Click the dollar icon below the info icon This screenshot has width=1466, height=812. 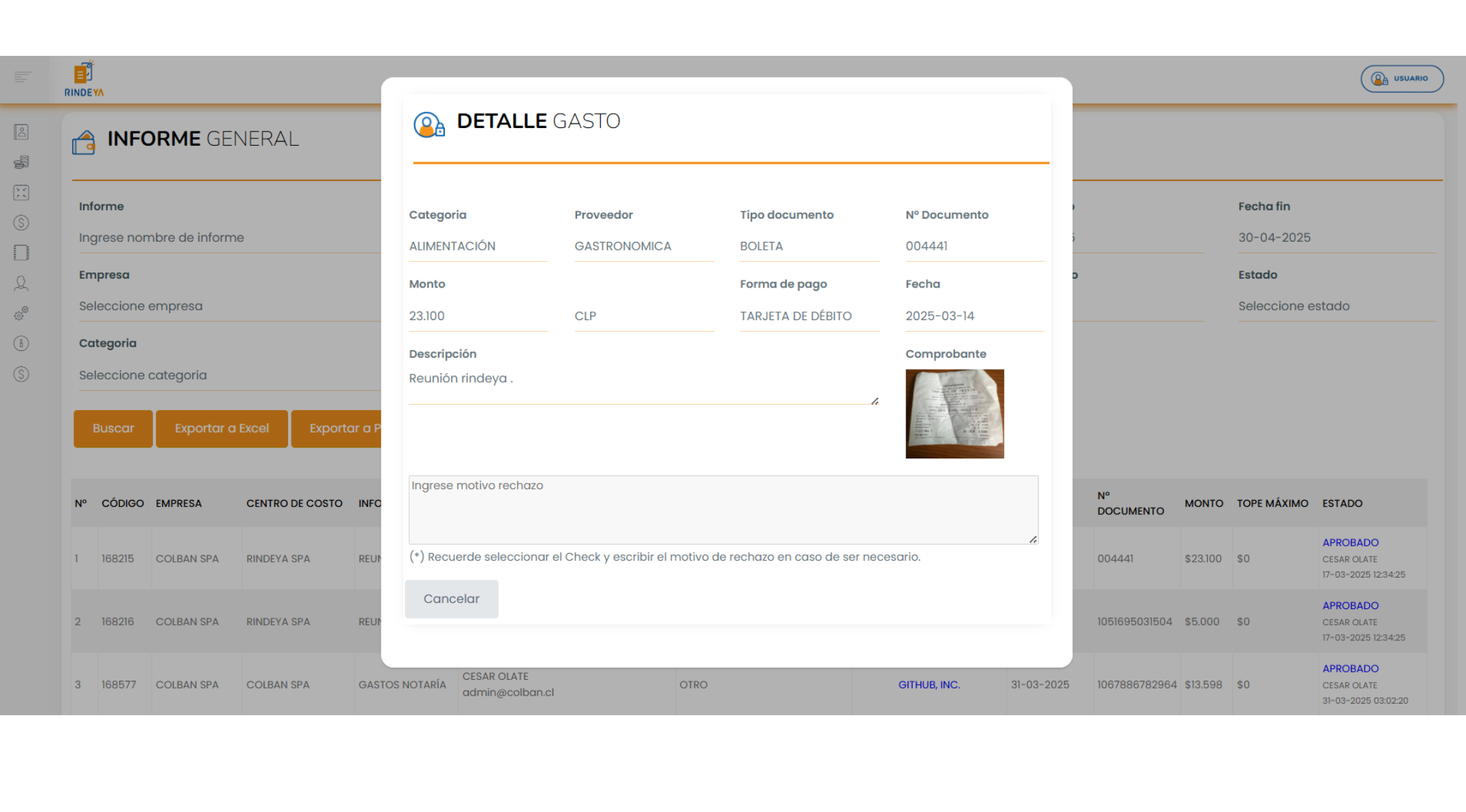coord(21,374)
